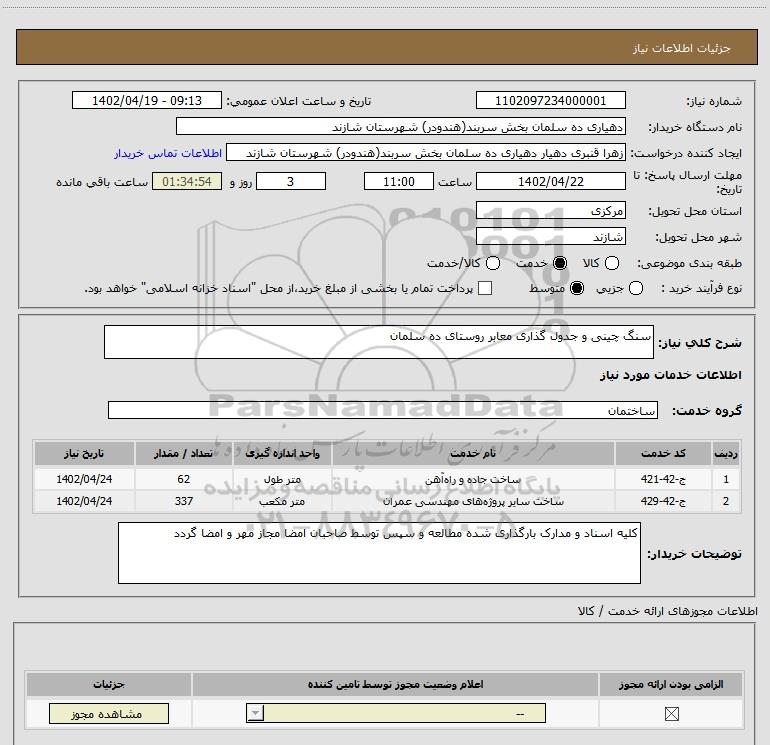
Task: Select the کالا/خدمت radio button
Action: [x=493, y=263]
